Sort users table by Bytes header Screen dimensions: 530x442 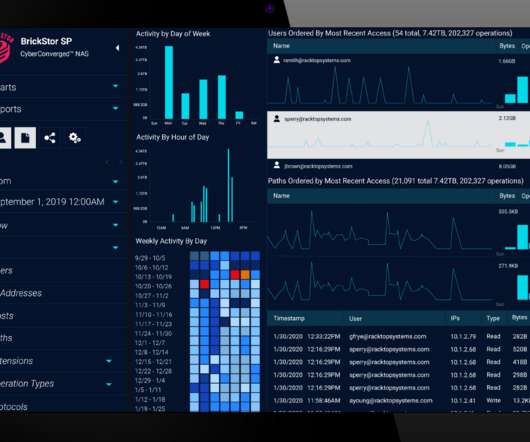point(507,46)
